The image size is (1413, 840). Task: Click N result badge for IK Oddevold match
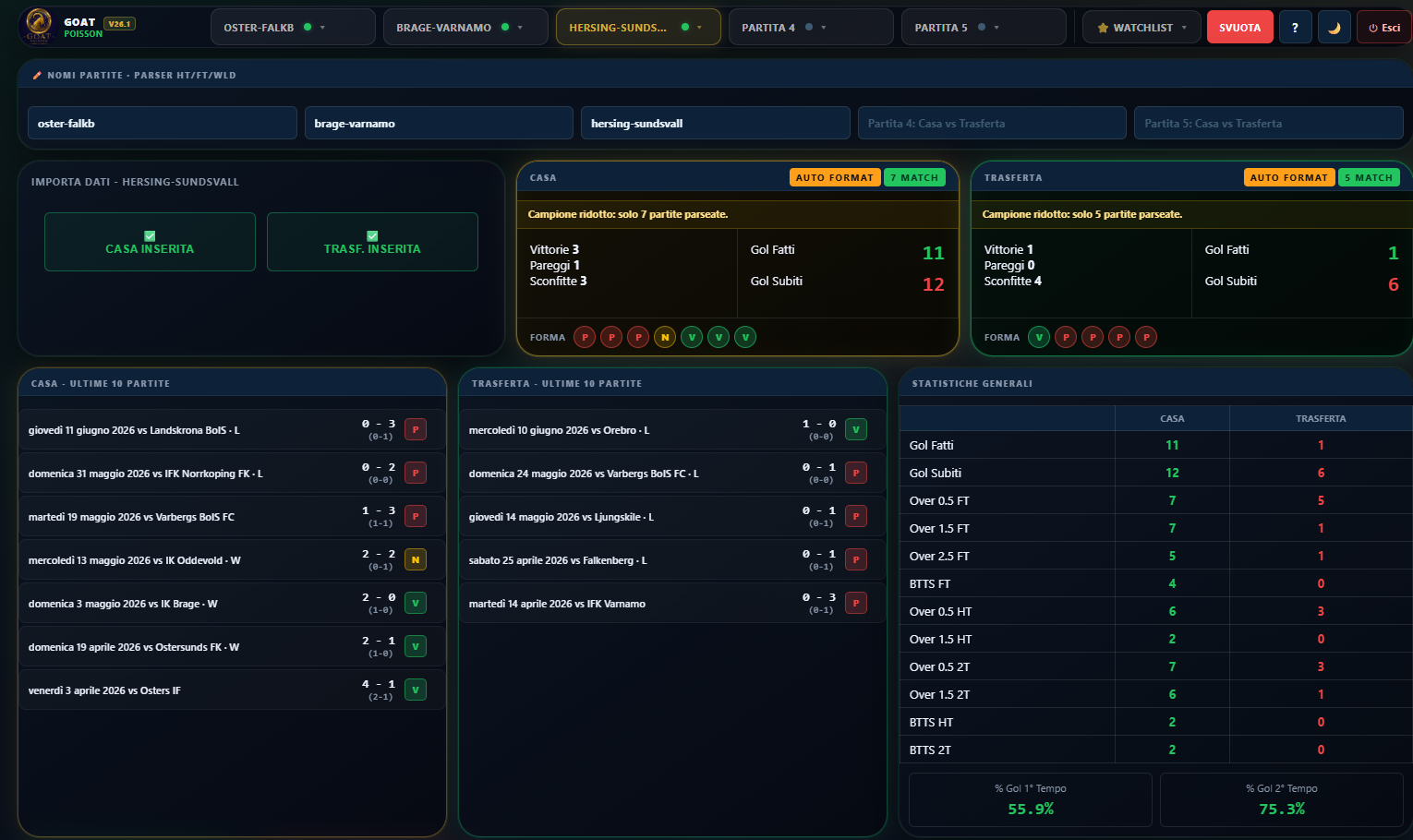(416, 559)
